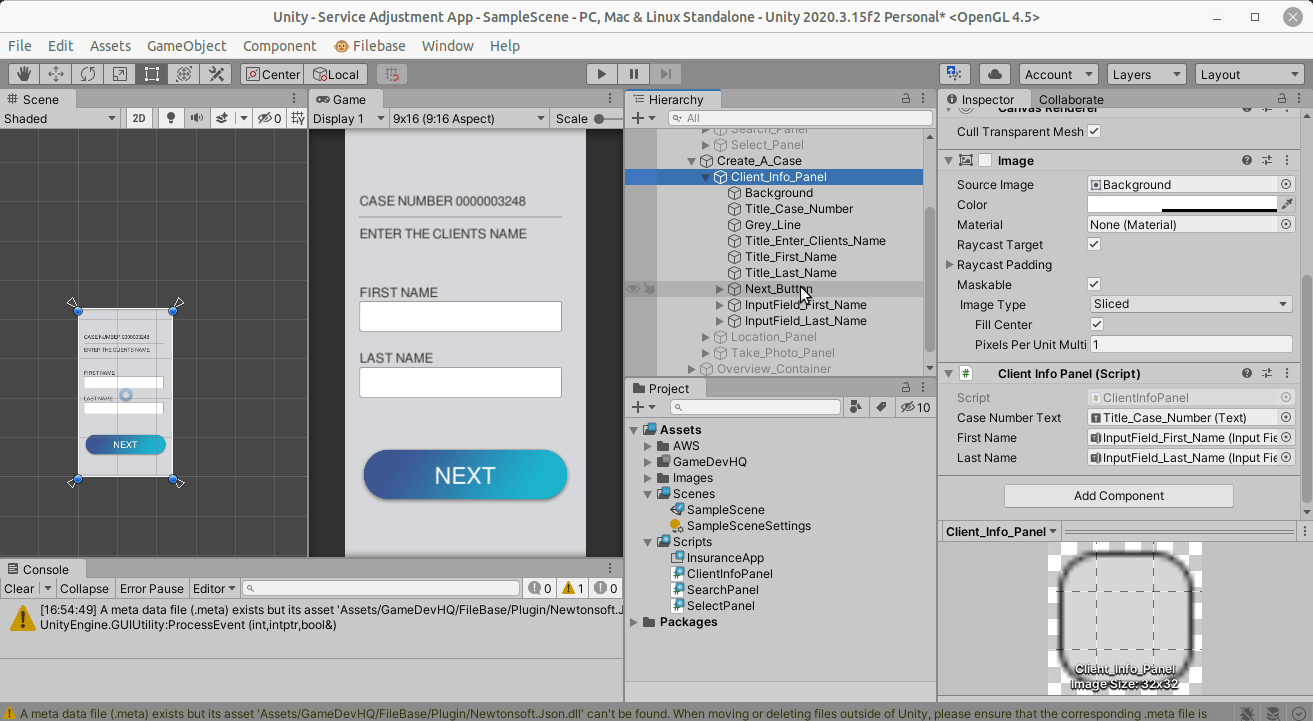Screen dimensions: 1313x721
Task: Toggle Local handle rotation mode
Action: (x=336, y=74)
